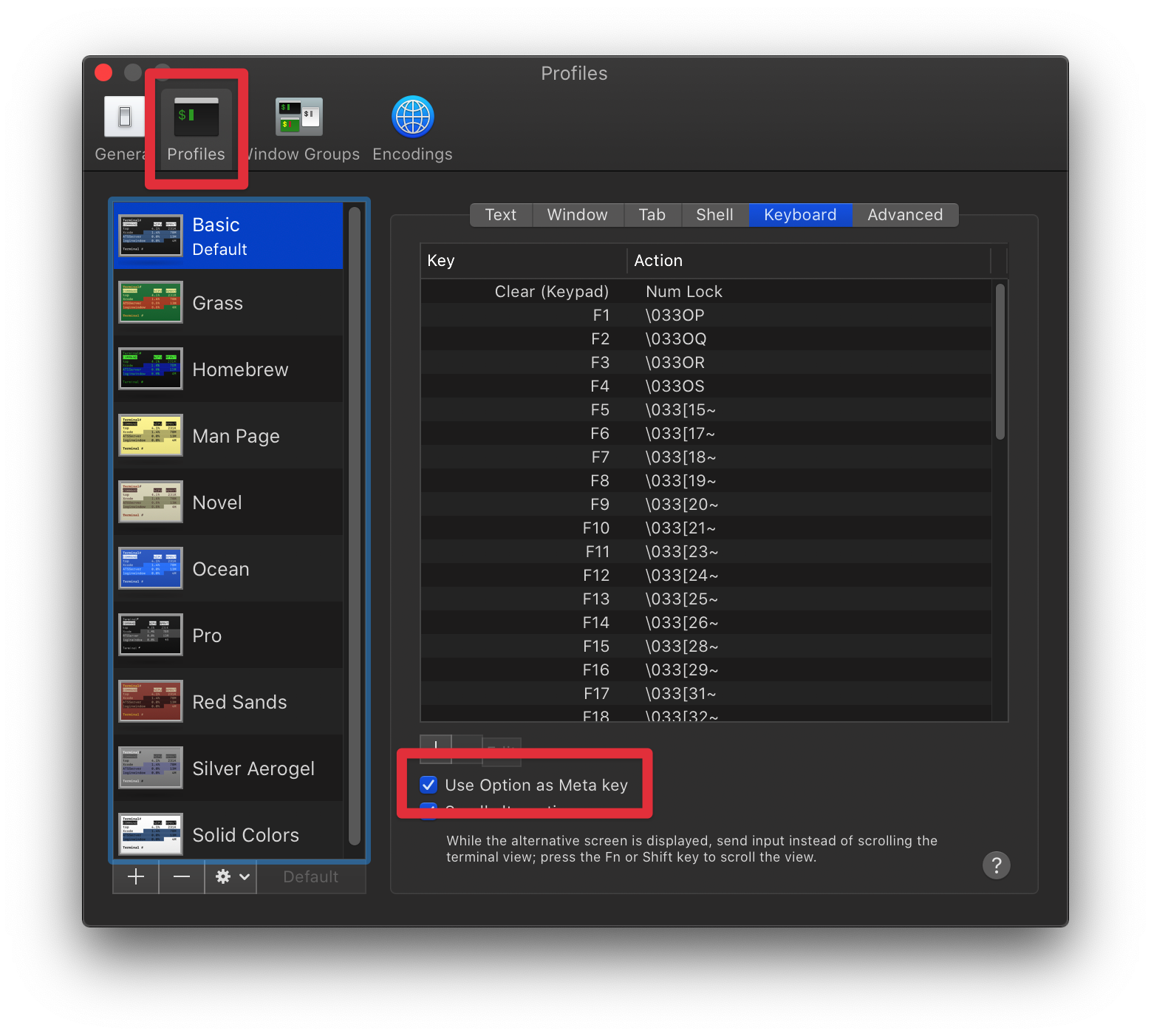The width and height of the screenshot is (1151, 1036).
Task: Select the F7 key mapping row
Action: coord(706,457)
